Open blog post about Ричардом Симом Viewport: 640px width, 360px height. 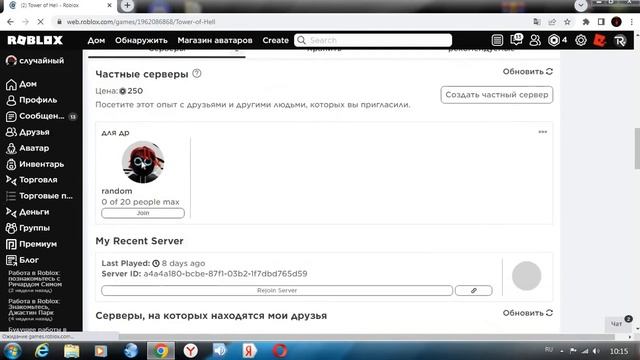(35, 281)
